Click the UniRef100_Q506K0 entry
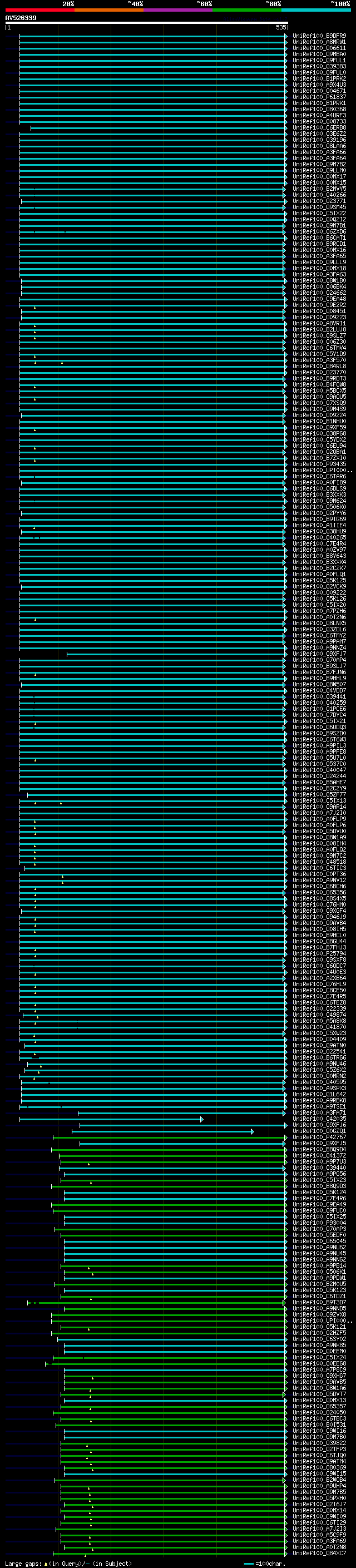This screenshot has width=356, height=1568. point(319,507)
